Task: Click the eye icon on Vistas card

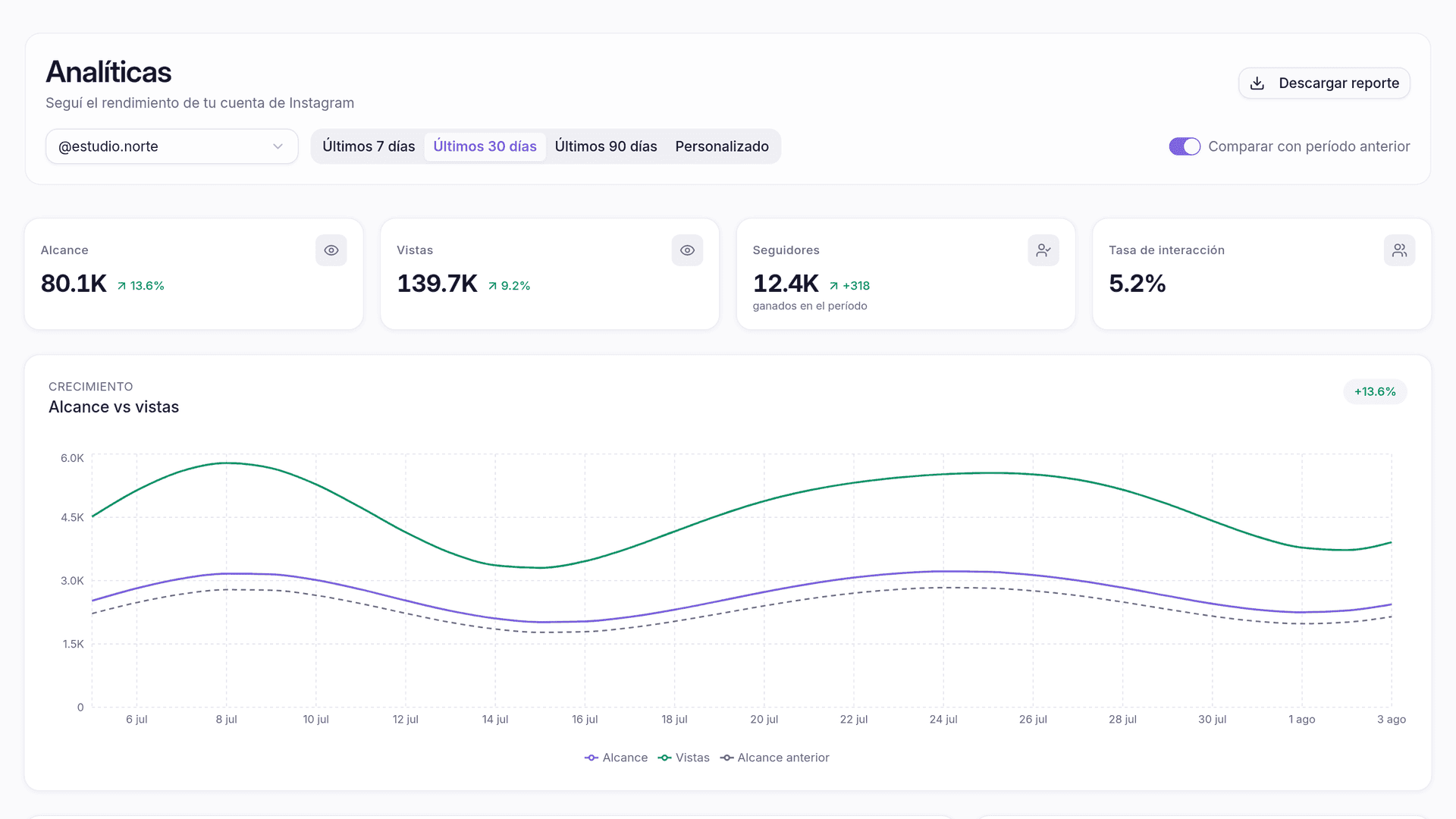Action: (688, 250)
